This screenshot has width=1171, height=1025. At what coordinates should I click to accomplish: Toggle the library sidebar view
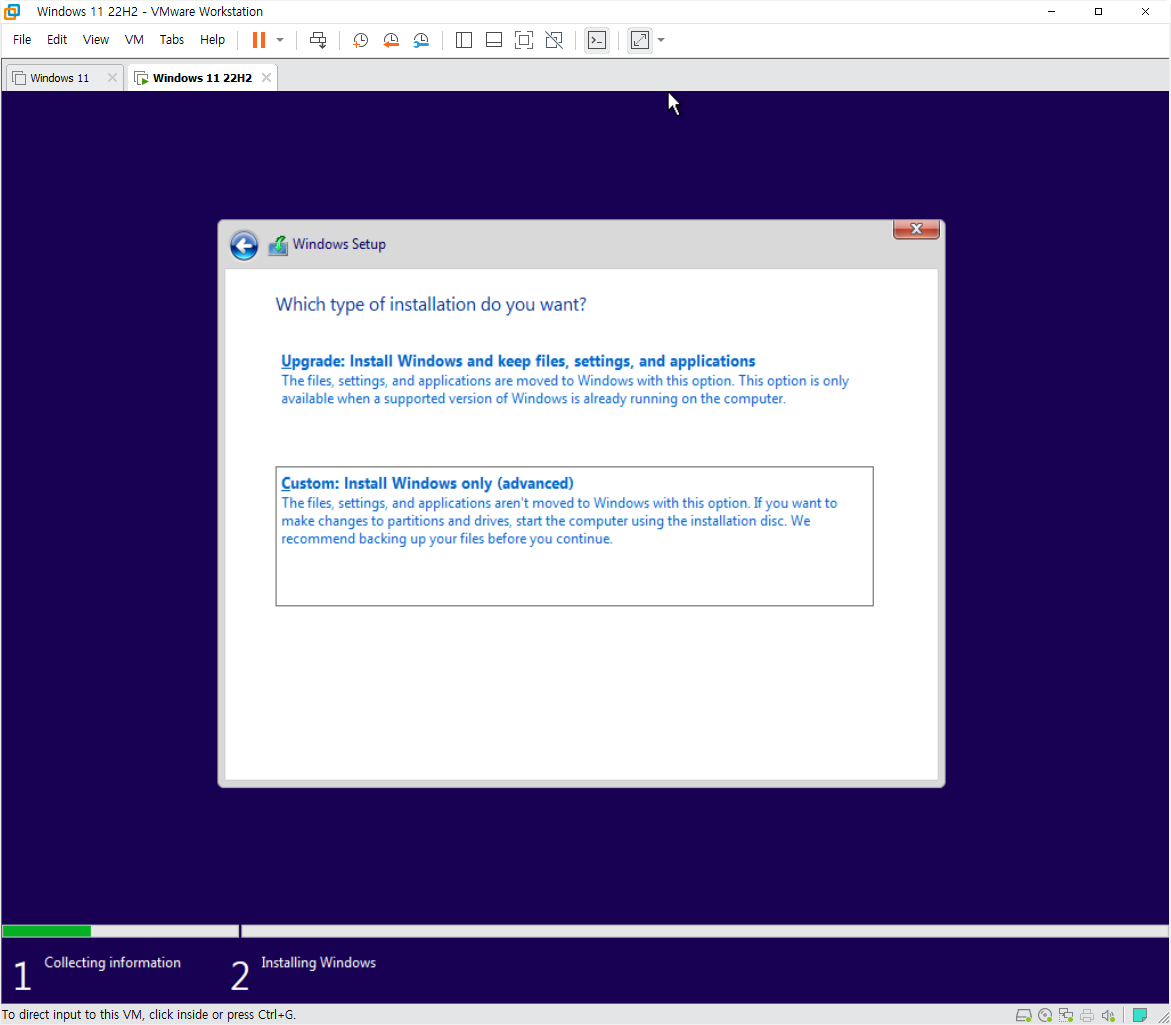pyautogui.click(x=464, y=40)
